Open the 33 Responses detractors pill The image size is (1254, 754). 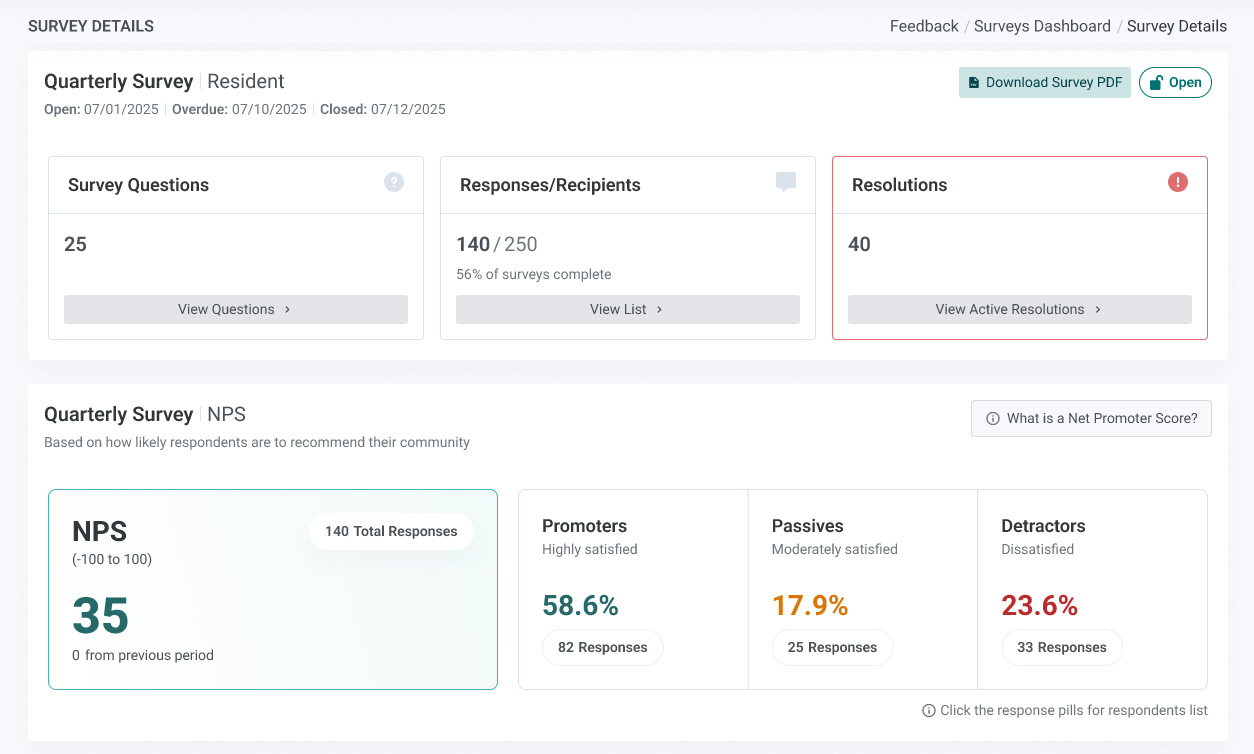click(x=1062, y=648)
